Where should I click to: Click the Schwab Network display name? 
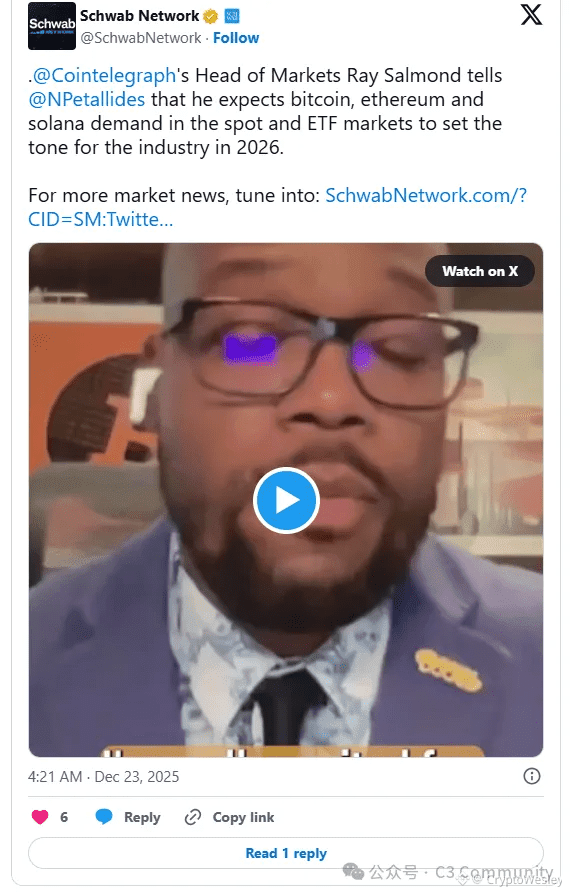tap(140, 16)
